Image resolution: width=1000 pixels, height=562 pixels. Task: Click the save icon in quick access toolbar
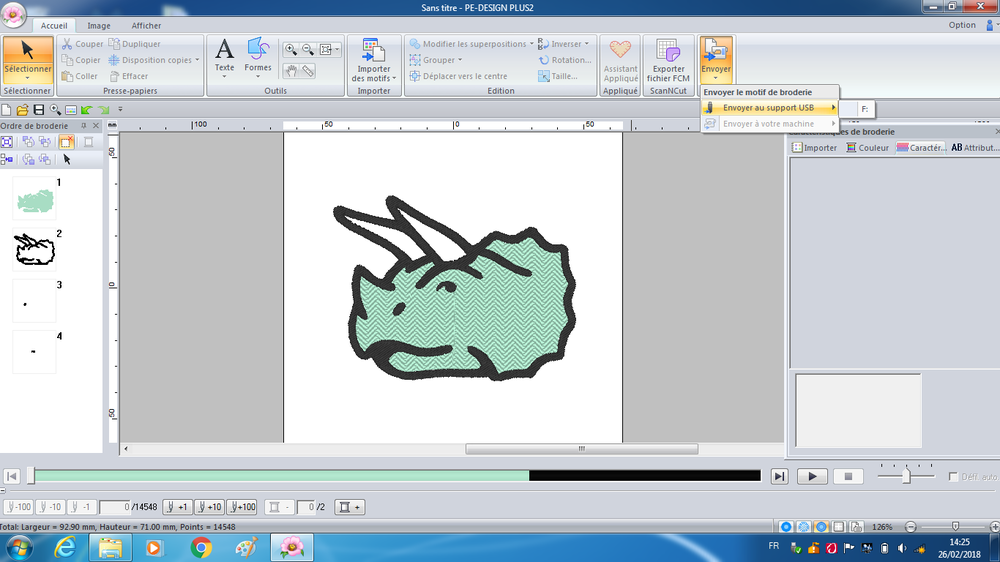[x=38, y=109]
